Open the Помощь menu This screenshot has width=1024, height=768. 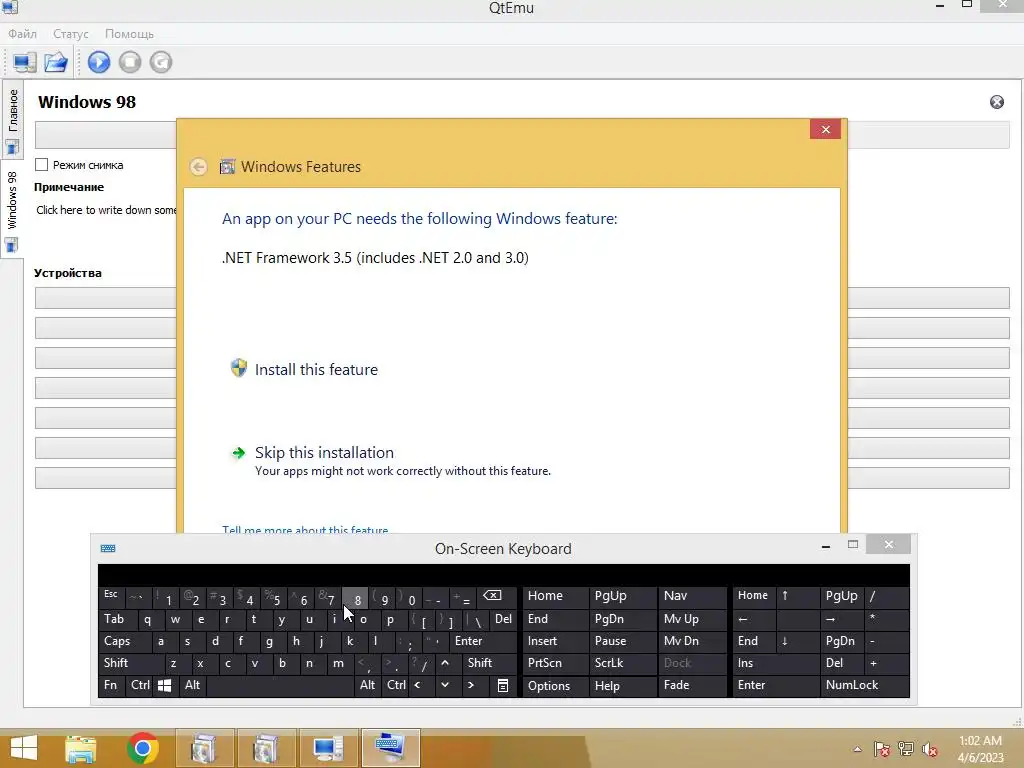tap(129, 34)
